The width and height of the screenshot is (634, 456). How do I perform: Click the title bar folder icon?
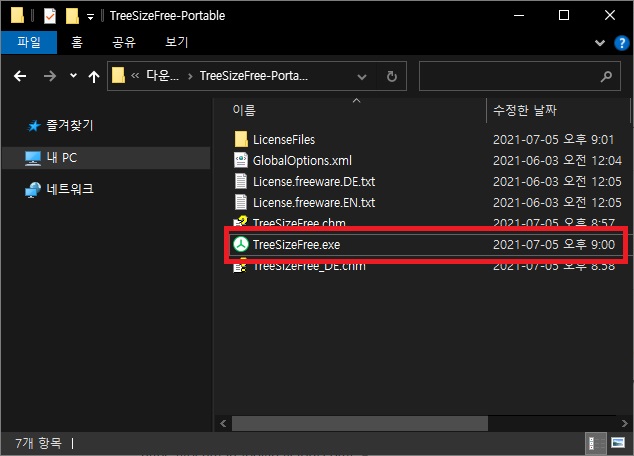pos(17,15)
